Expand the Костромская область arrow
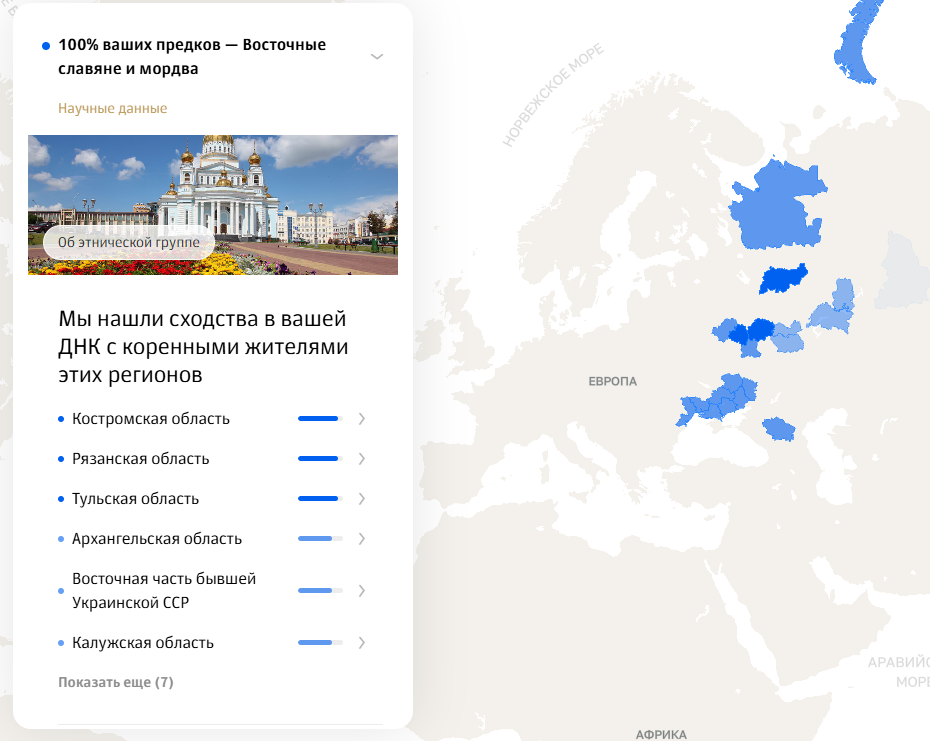This screenshot has height=741, width=930. (361, 419)
